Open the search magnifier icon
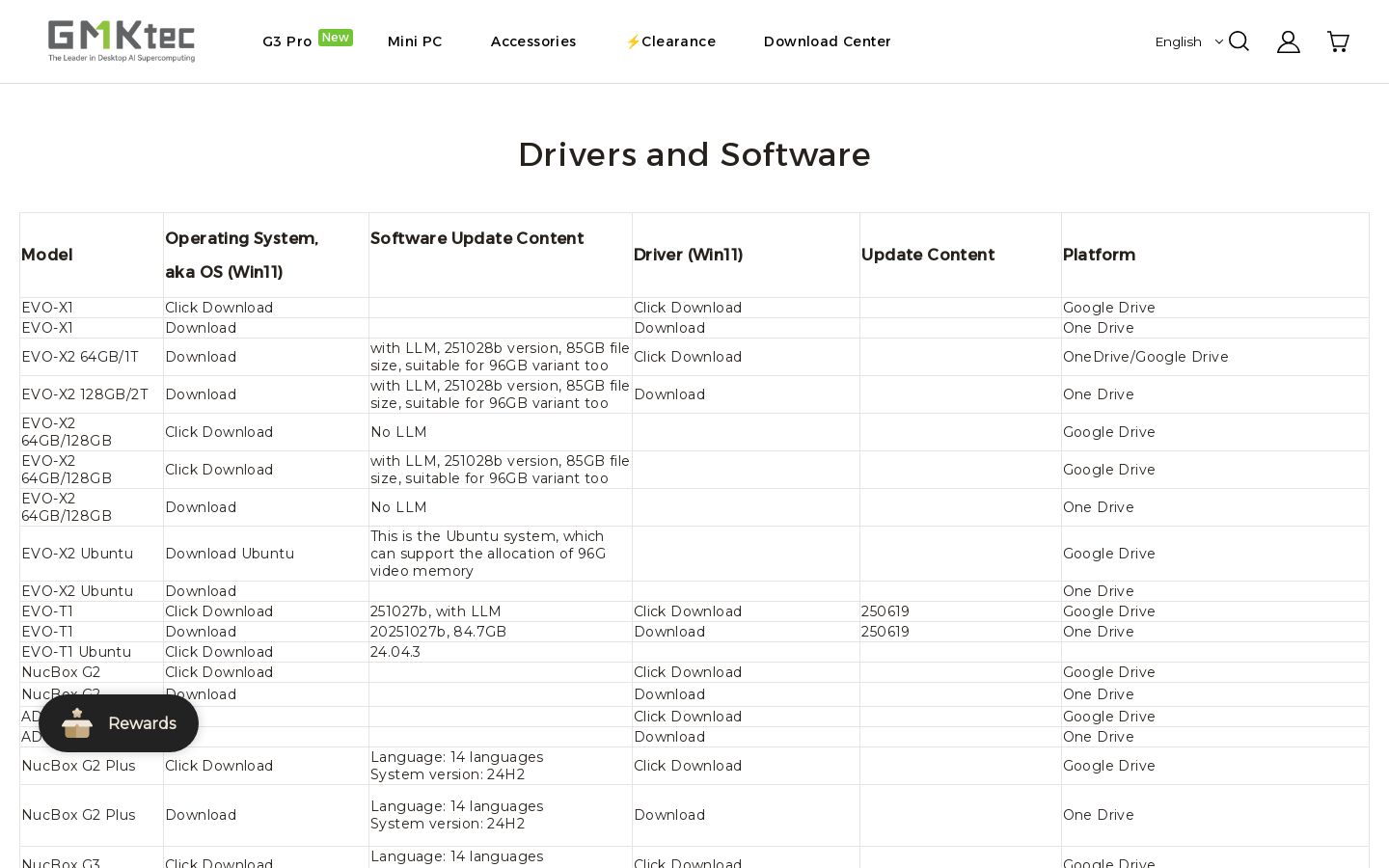The image size is (1389, 868). 1239,41
